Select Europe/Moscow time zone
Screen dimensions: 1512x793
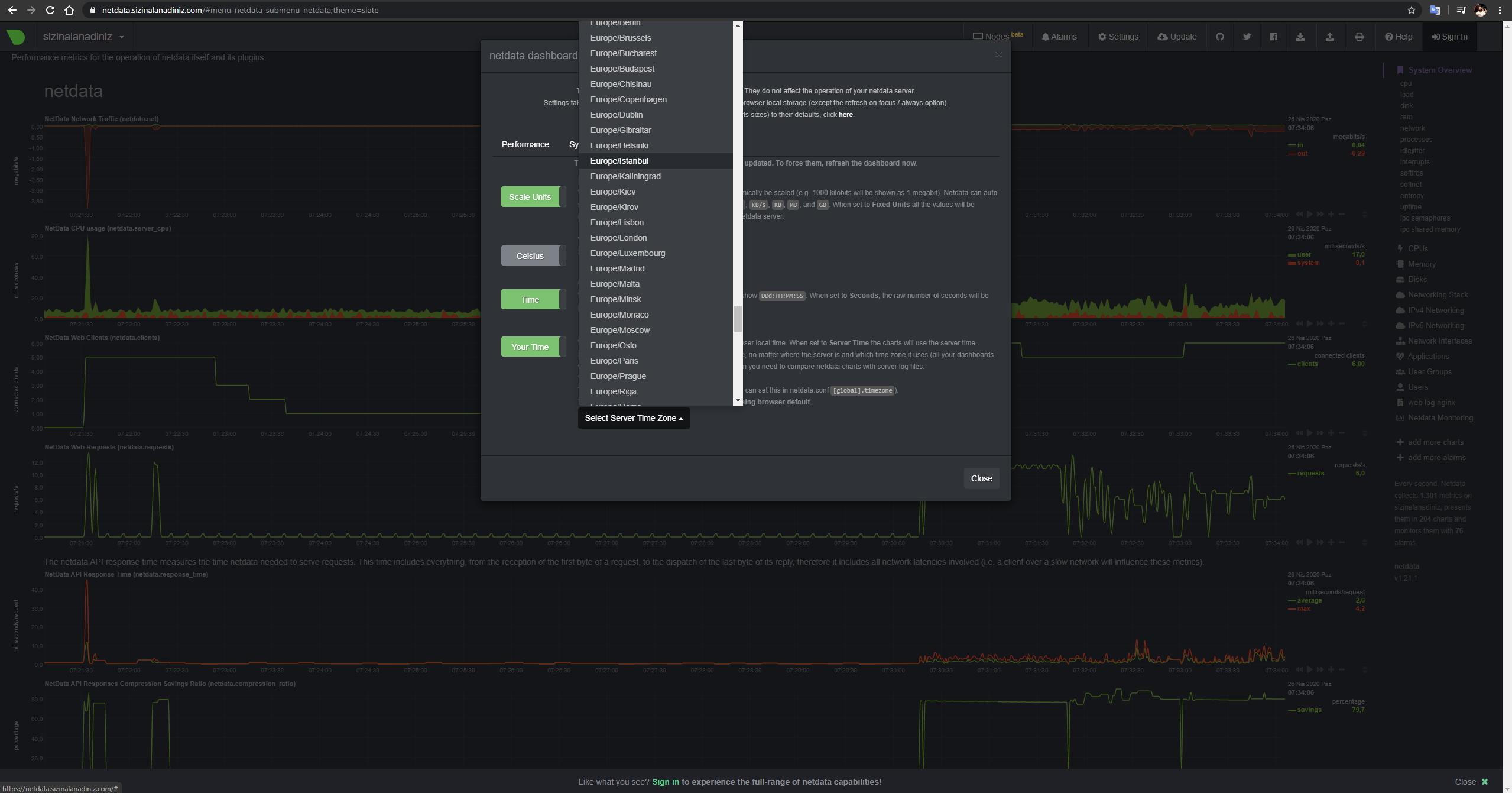tap(656, 330)
